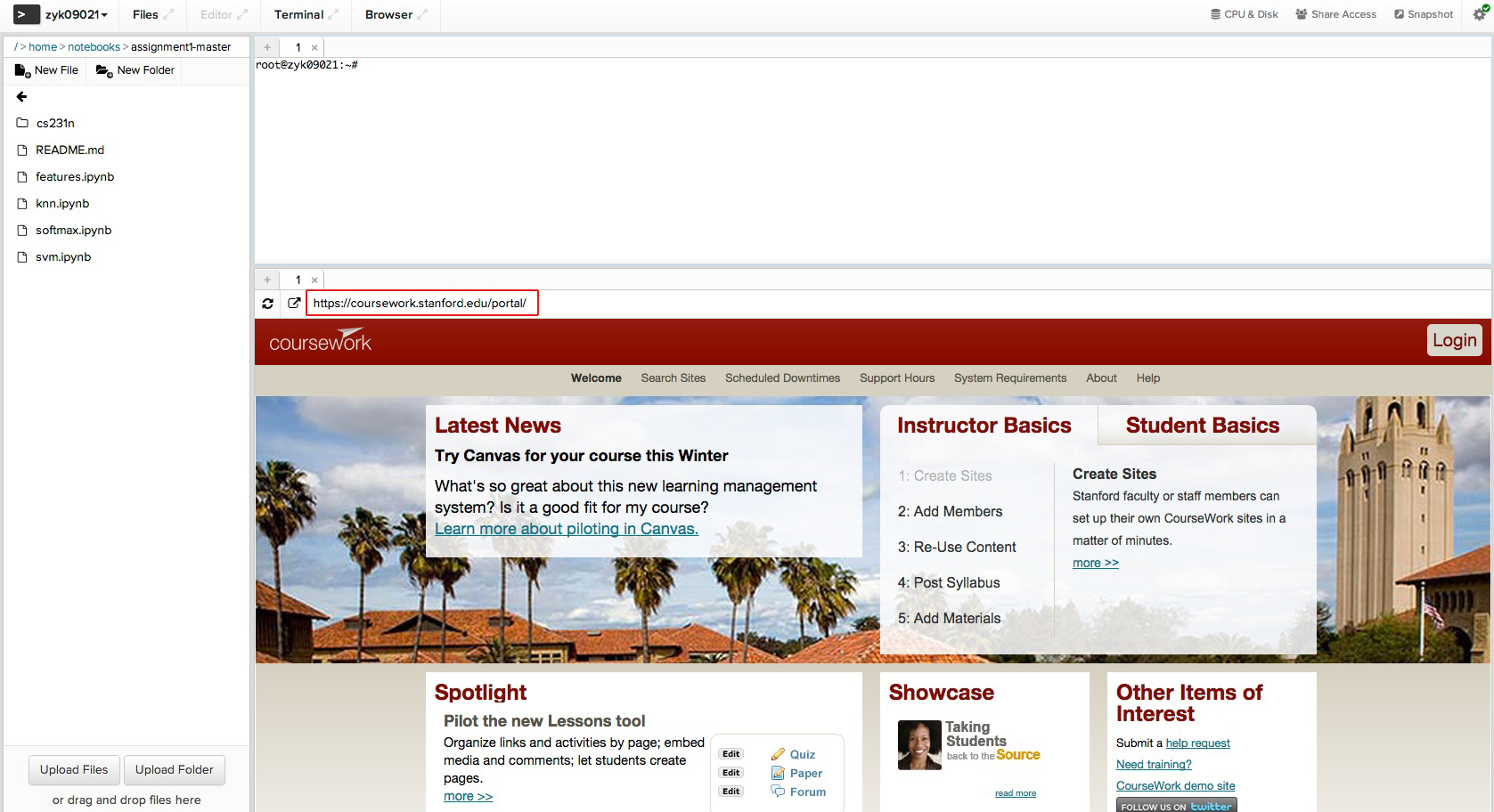Open the zyk09021 account dropdown
This screenshot has width=1494, height=812.
(x=77, y=15)
